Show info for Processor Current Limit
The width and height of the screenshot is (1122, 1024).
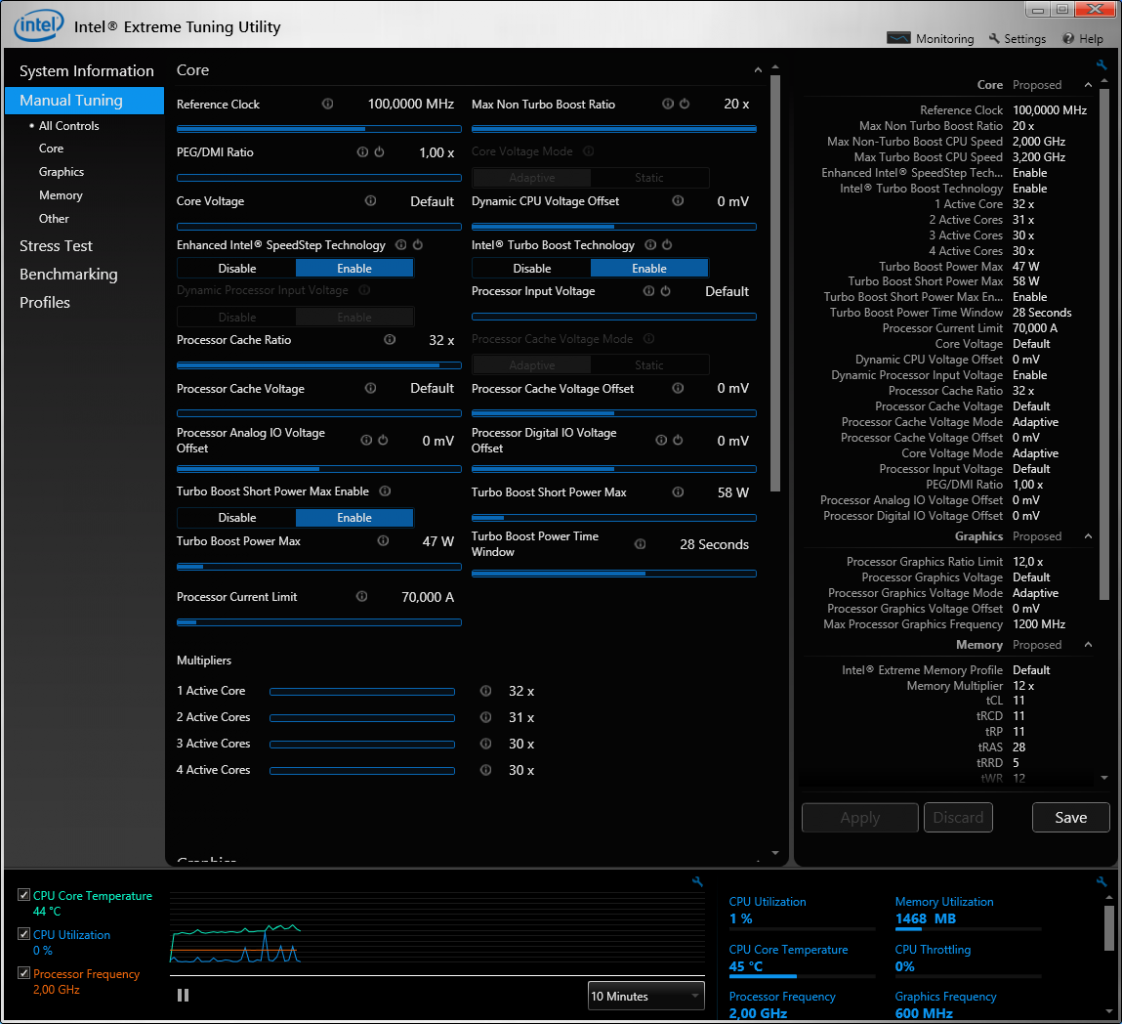point(361,597)
